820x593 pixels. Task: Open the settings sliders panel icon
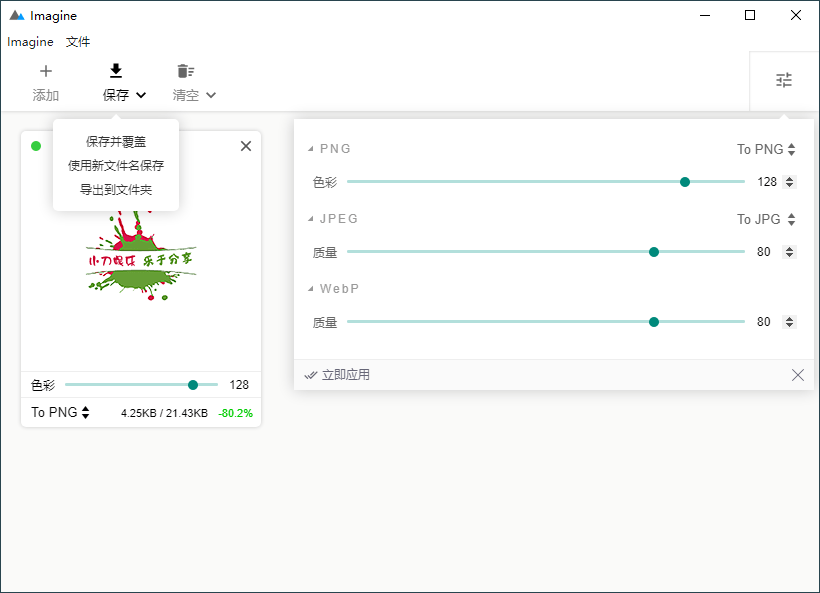coord(784,80)
